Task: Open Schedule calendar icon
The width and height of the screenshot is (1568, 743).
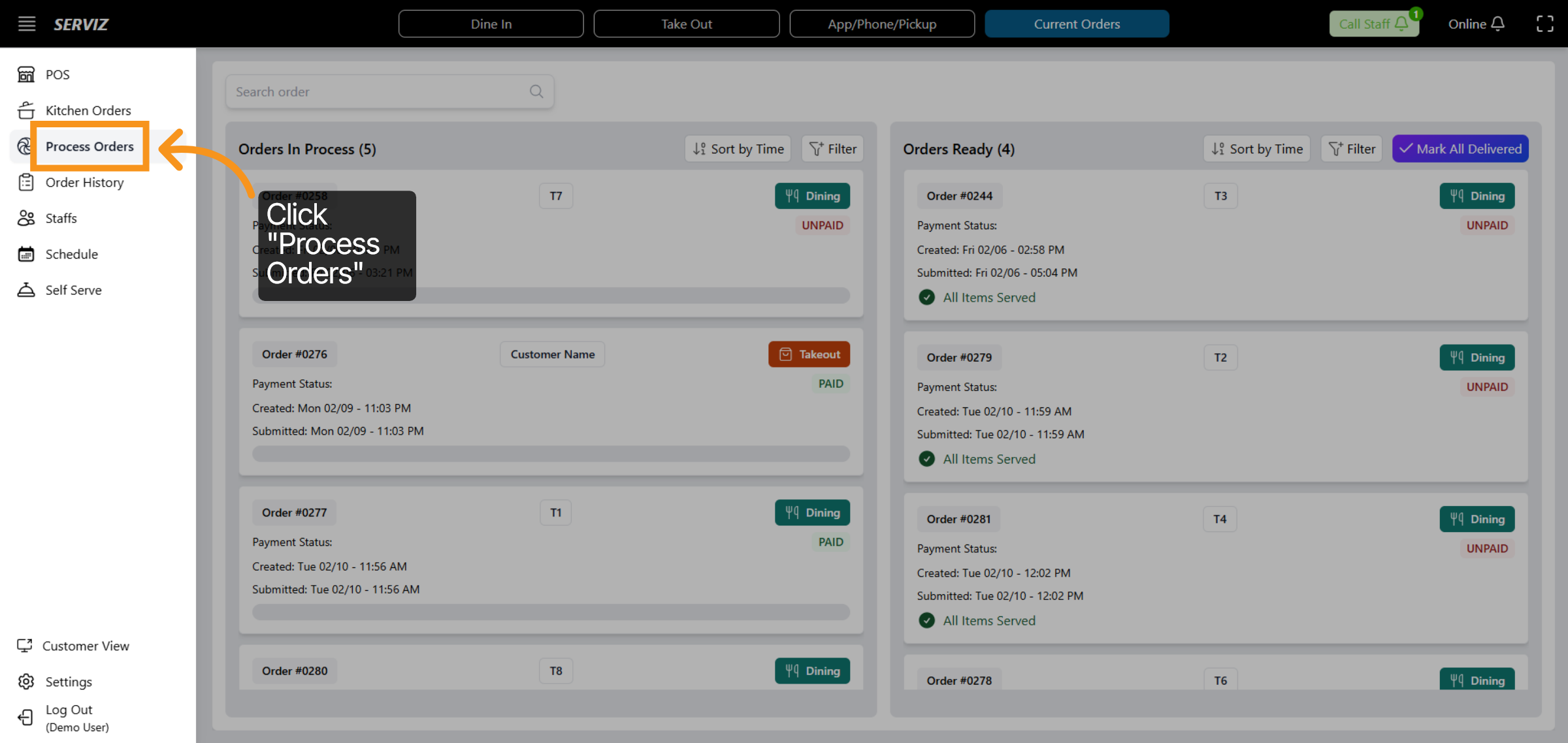Action: coord(26,254)
